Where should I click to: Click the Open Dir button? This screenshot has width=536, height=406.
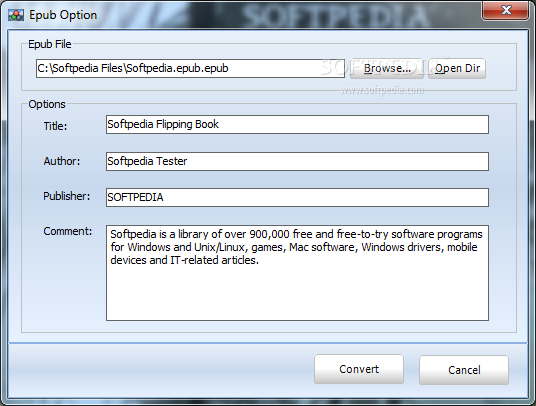[457, 68]
